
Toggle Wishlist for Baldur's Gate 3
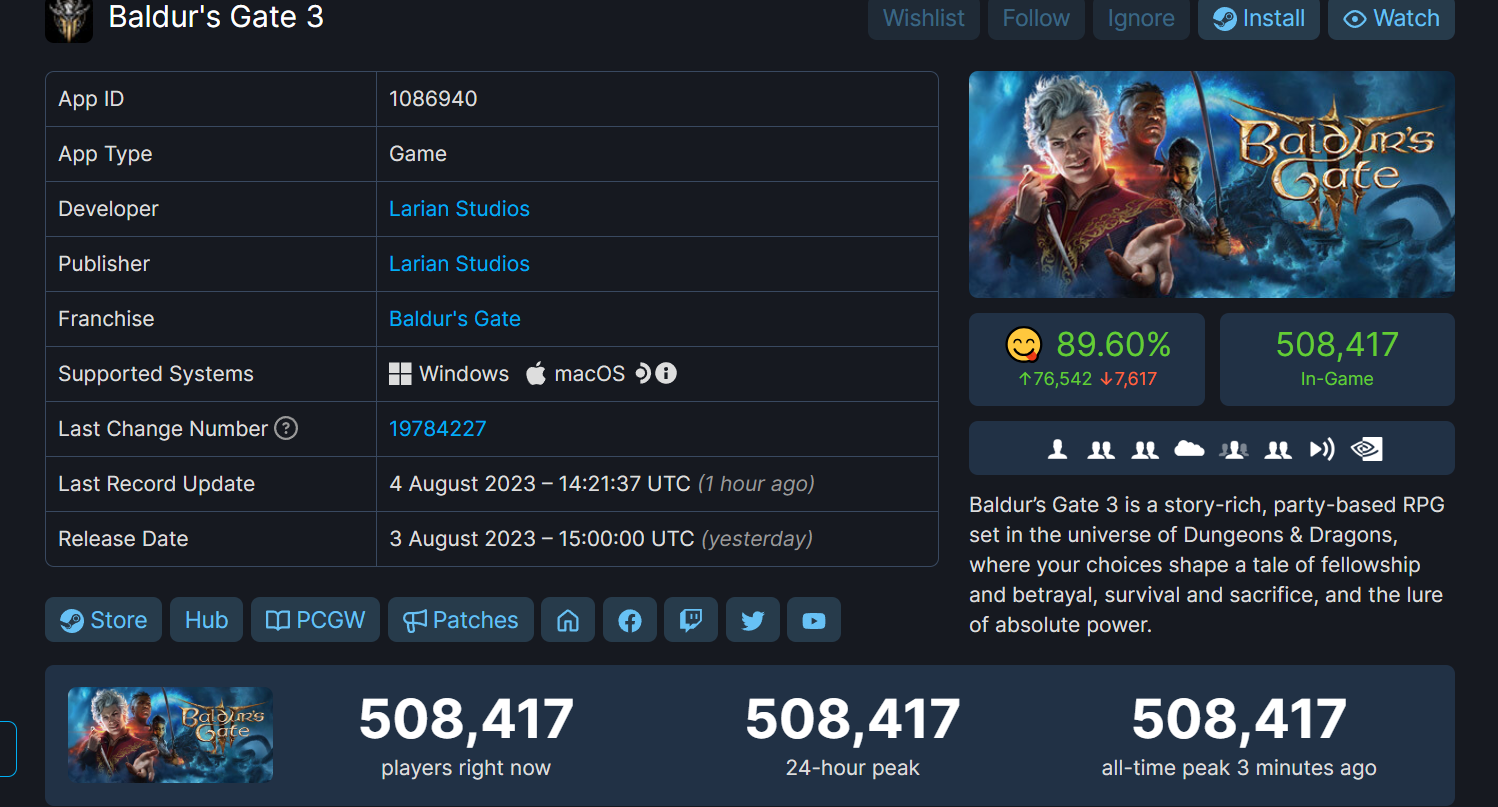[x=923, y=18]
